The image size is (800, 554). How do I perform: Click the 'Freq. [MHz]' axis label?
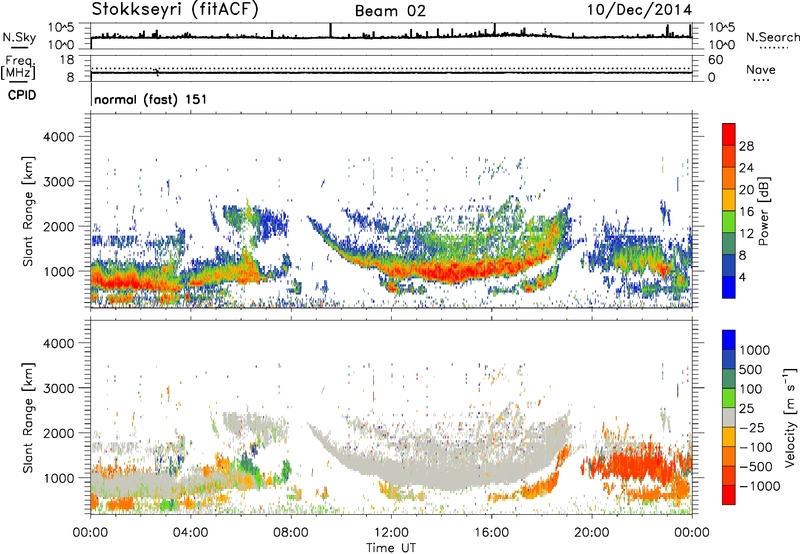[19, 67]
